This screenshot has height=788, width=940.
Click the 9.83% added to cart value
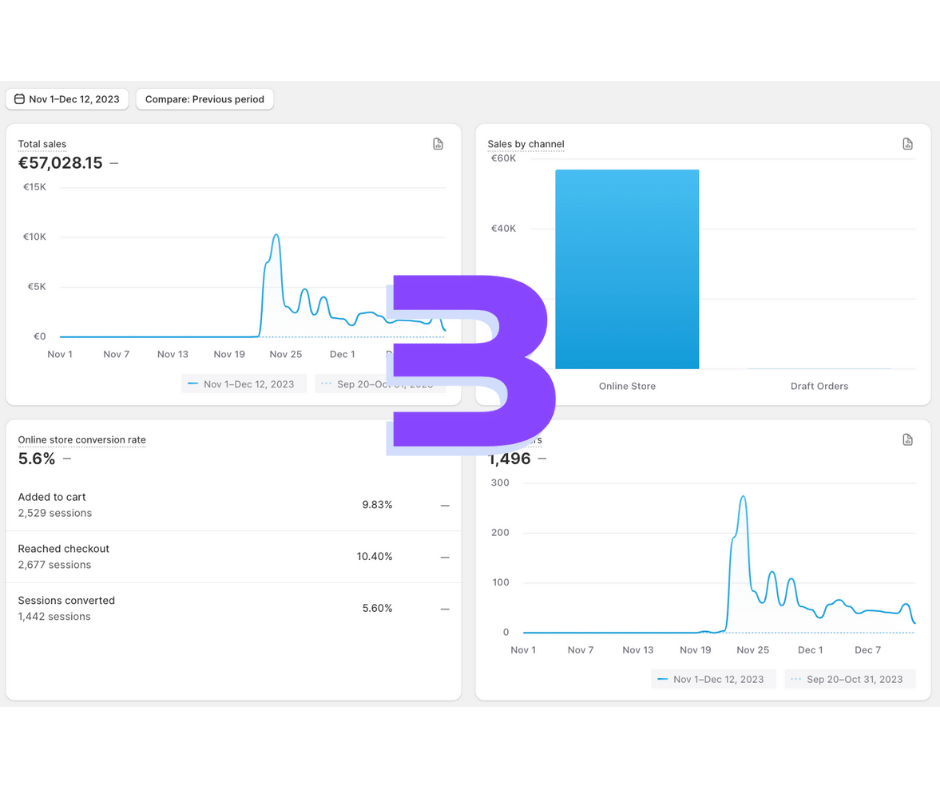(x=377, y=505)
